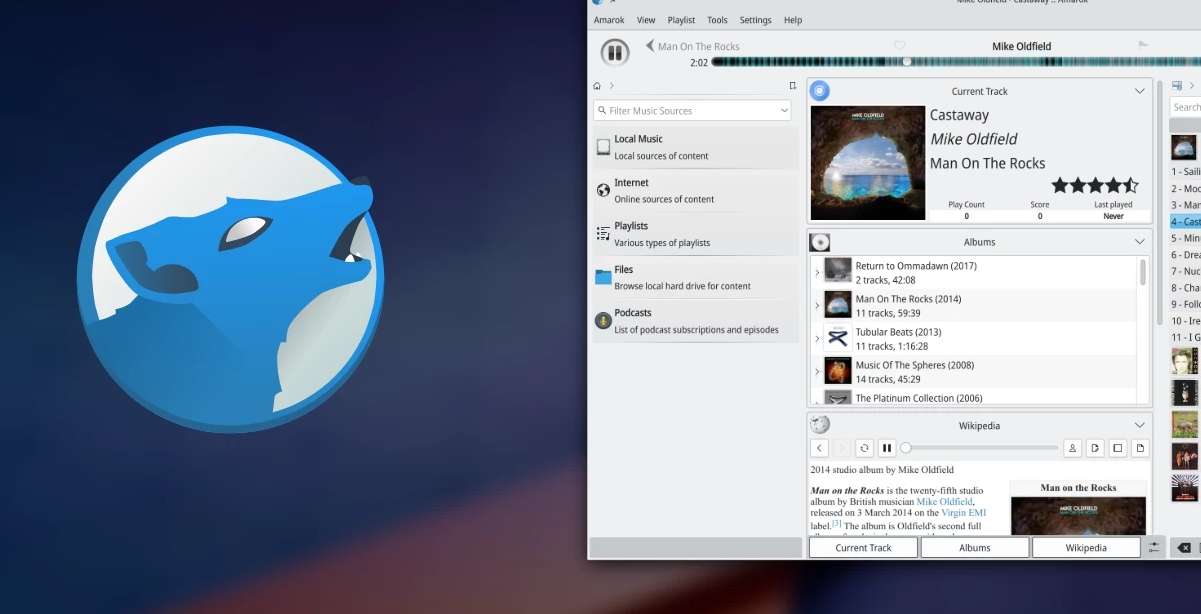Collapse the Current Track applet
Image resolution: width=1201 pixels, height=614 pixels.
(x=1139, y=91)
